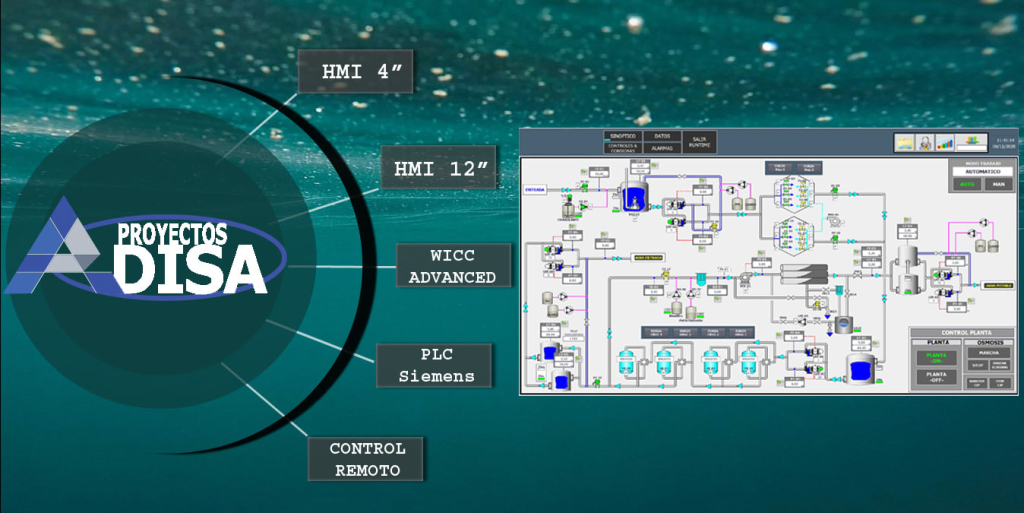Select the AGUA FILTRADA label
Image resolution: width=1024 pixels, height=513 pixels.
pyautogui.click(x=648, y=258)
